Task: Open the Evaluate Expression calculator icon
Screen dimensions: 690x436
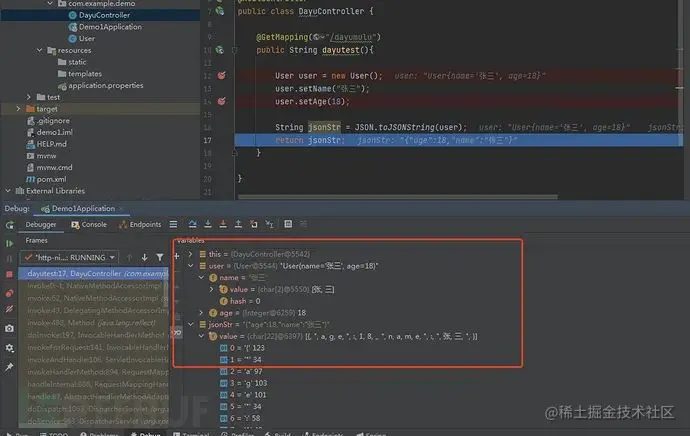Action: tap(288, 224)
